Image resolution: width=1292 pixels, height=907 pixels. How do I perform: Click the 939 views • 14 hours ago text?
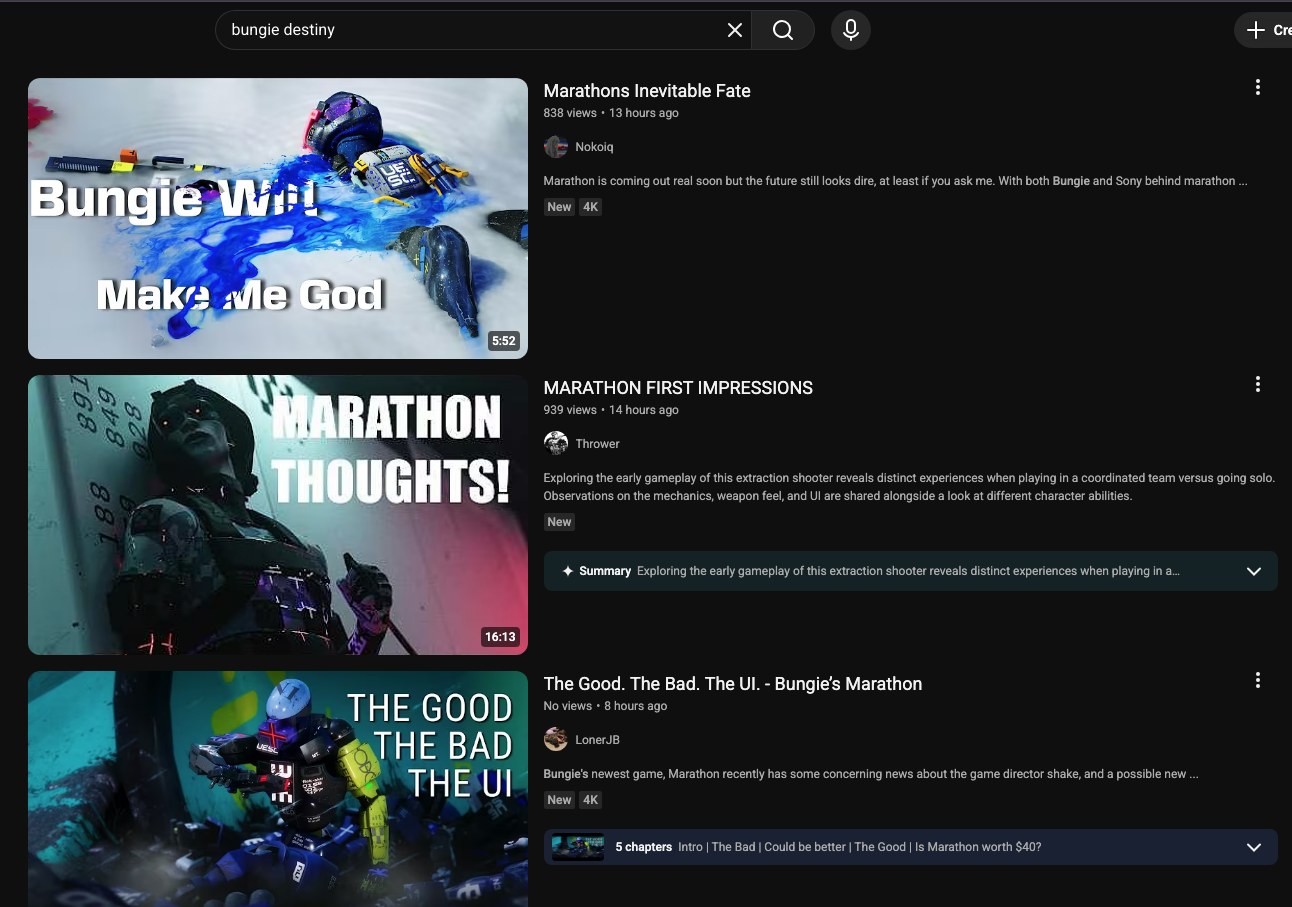tap(611, 410)
